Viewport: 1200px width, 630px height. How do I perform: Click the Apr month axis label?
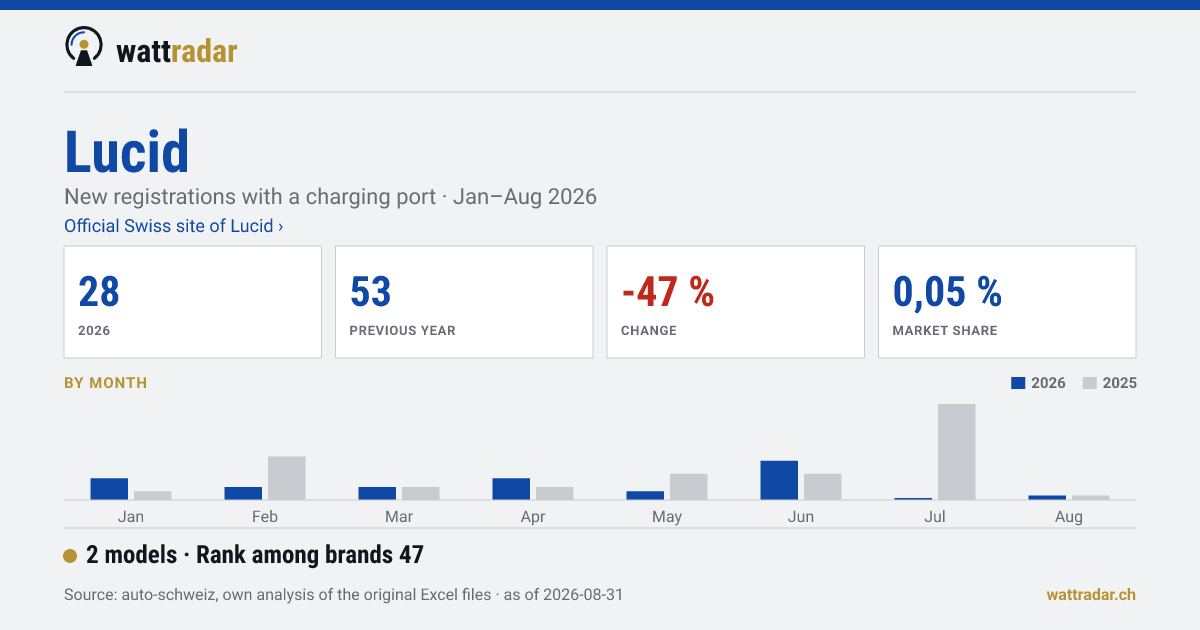(x=533, y=516)
